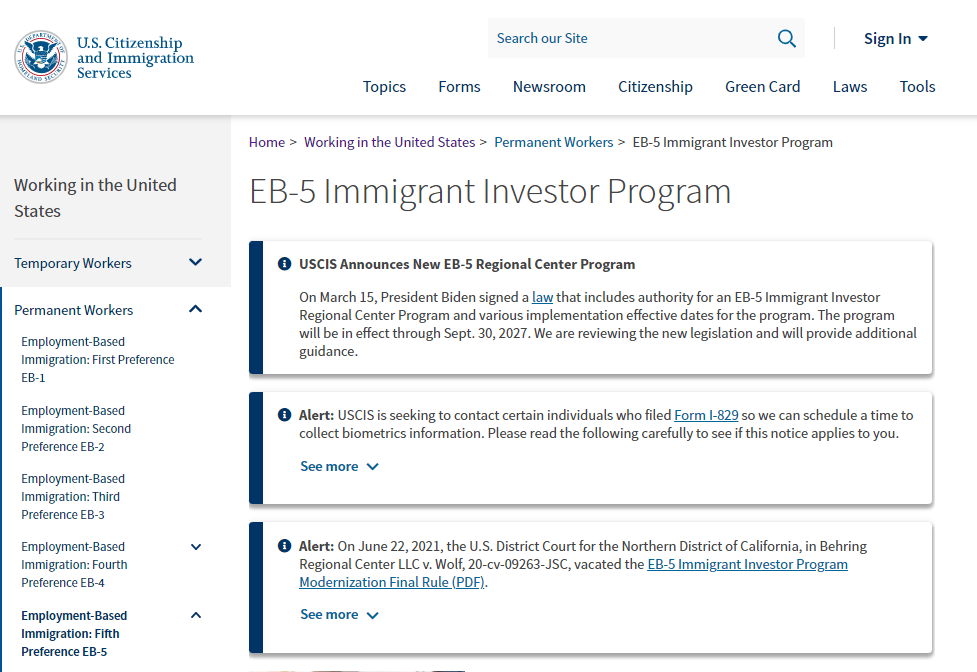Click info icon beside June 22, 2021 alert

click(284, 546)
